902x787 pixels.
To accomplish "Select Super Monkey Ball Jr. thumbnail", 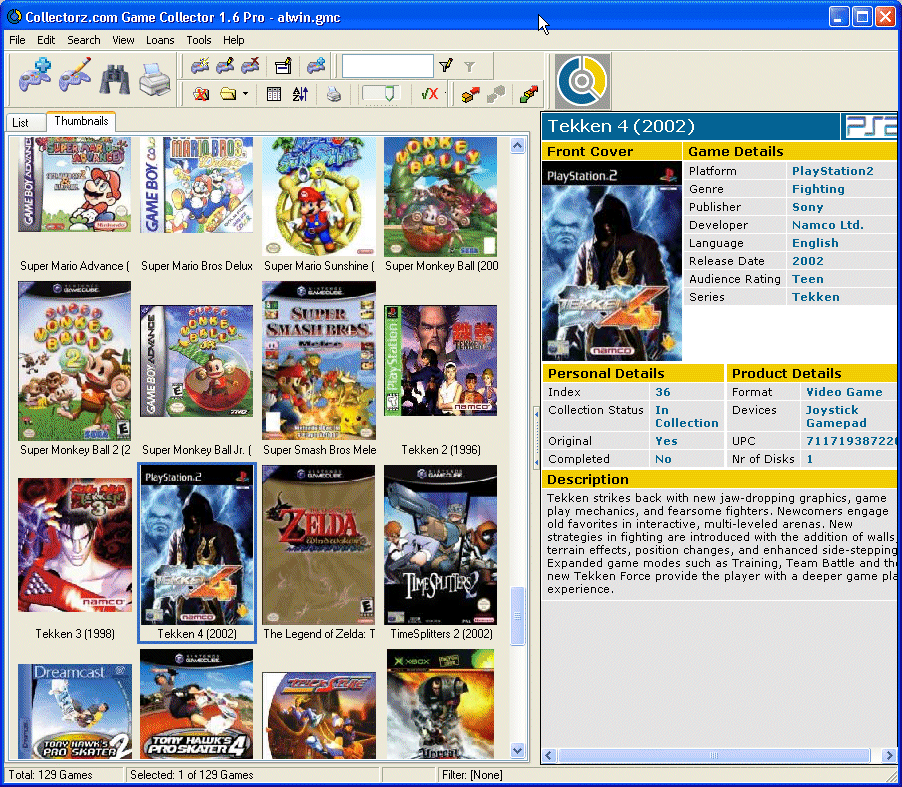I will [x=196, y=361].
